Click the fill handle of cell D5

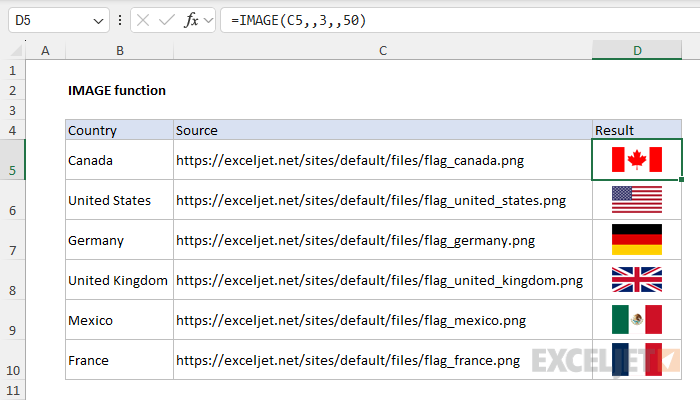tap(681, 179)
